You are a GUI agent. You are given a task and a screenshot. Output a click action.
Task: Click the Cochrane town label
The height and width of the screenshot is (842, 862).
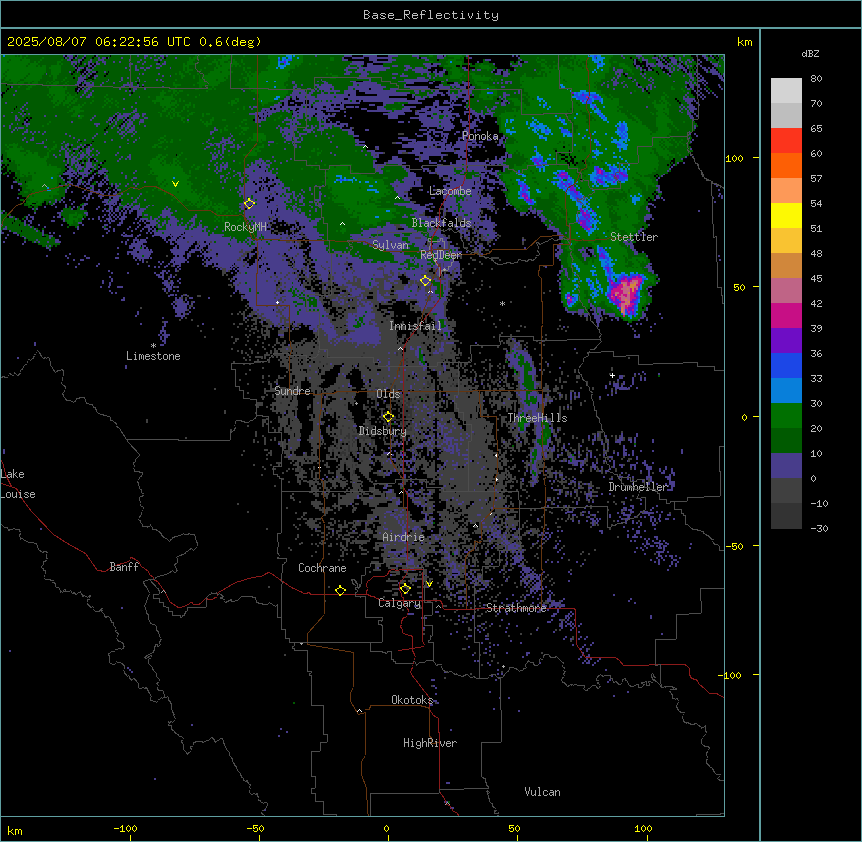tap(322, 568)
